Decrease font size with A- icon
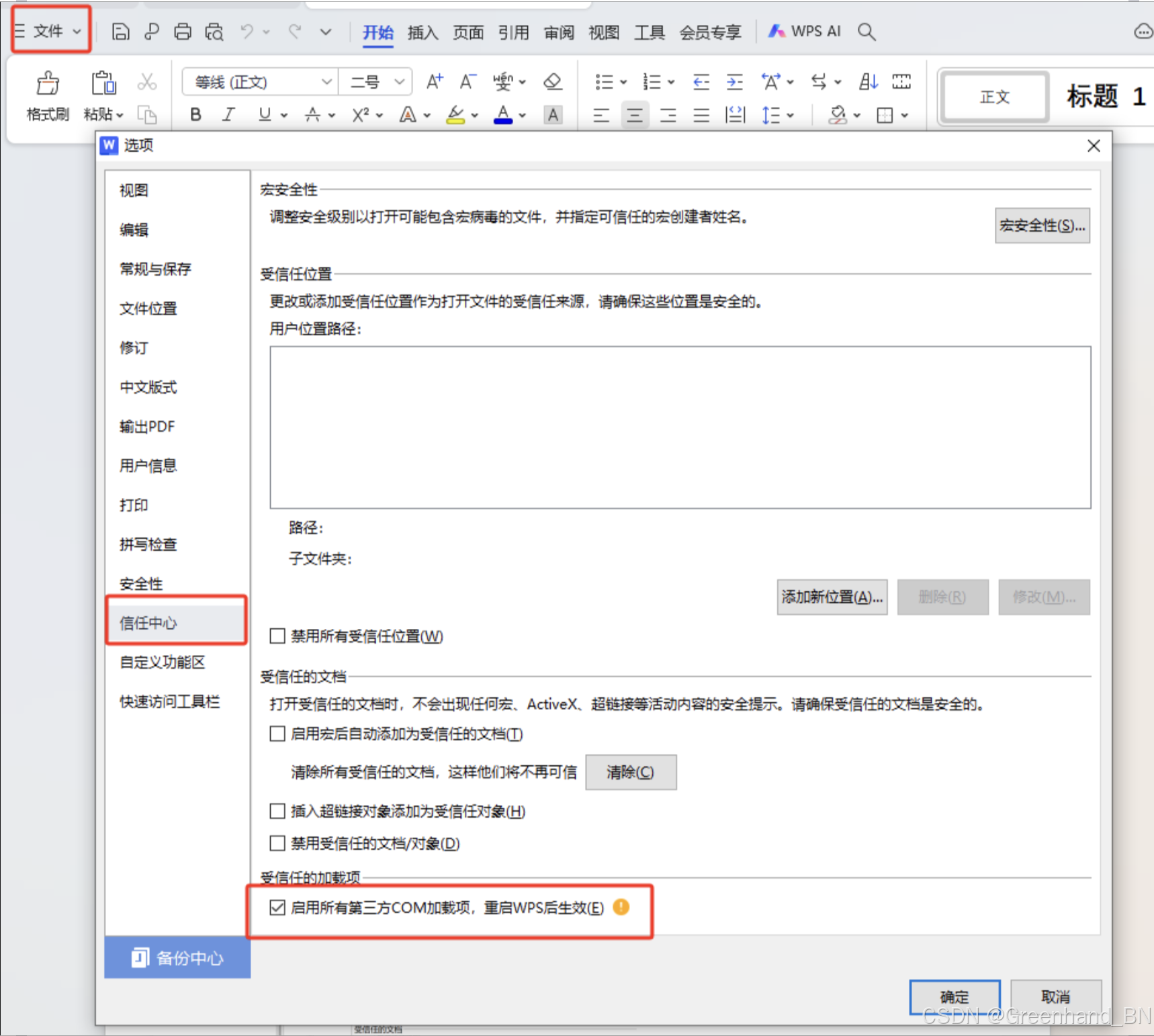This screenshot has width=1154, height=1036. [468, 82]
